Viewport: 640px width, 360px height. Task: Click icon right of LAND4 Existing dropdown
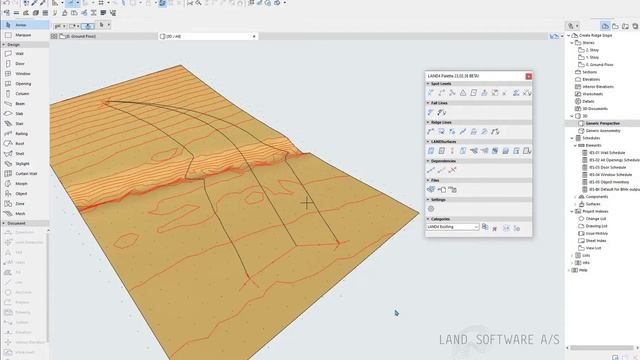point(485,227)
